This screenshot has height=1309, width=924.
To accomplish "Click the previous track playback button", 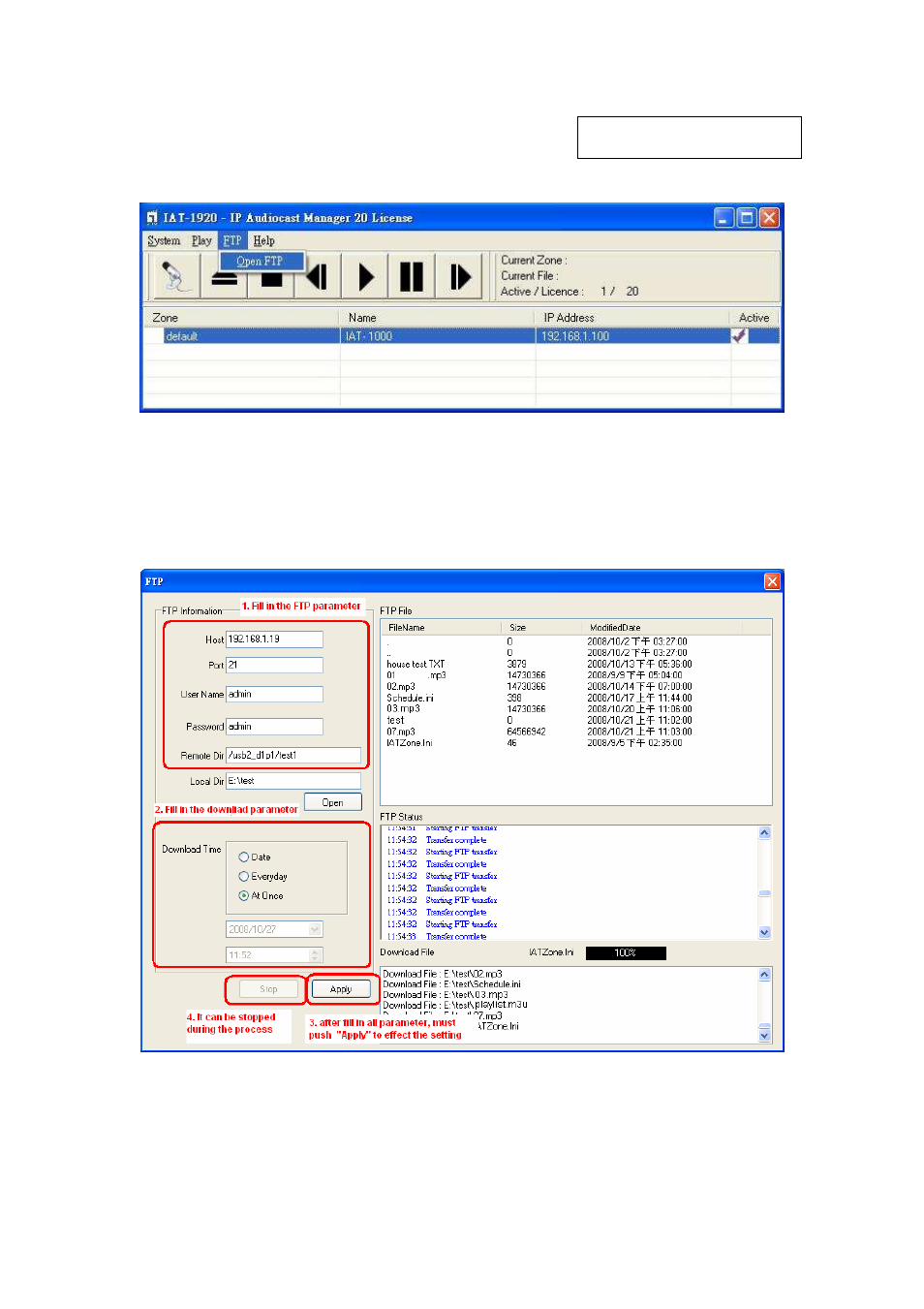I will 319,277.
